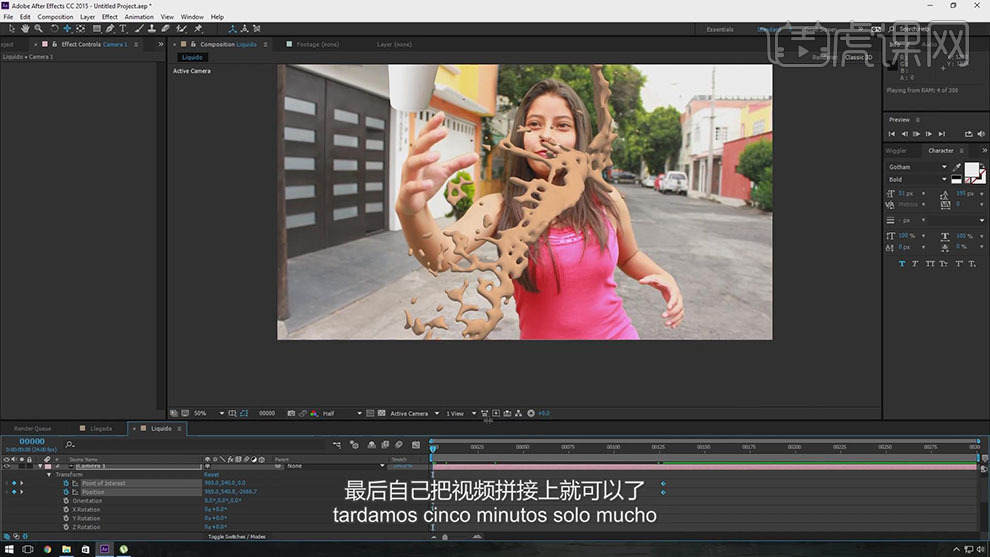Take a snapshot with camera icon
The image size is (990, 557).
pos(291,413)
